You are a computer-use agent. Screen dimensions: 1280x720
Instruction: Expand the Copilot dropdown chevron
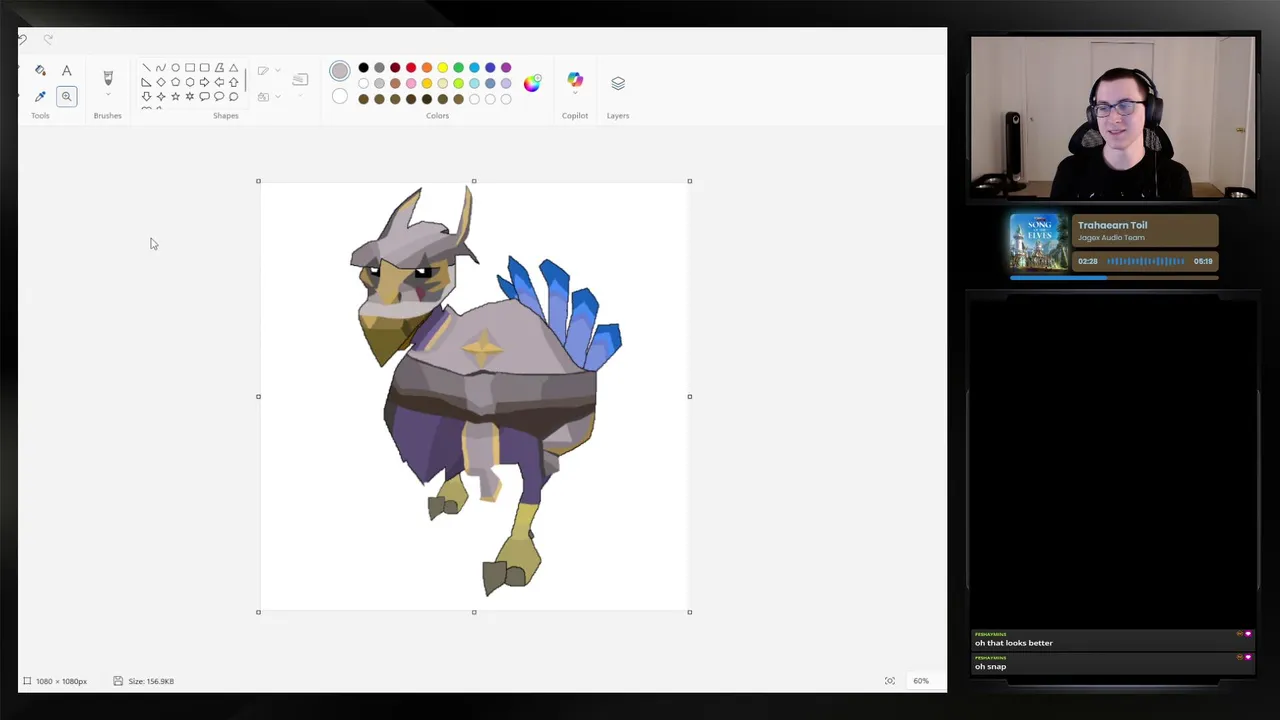[575, 93]
